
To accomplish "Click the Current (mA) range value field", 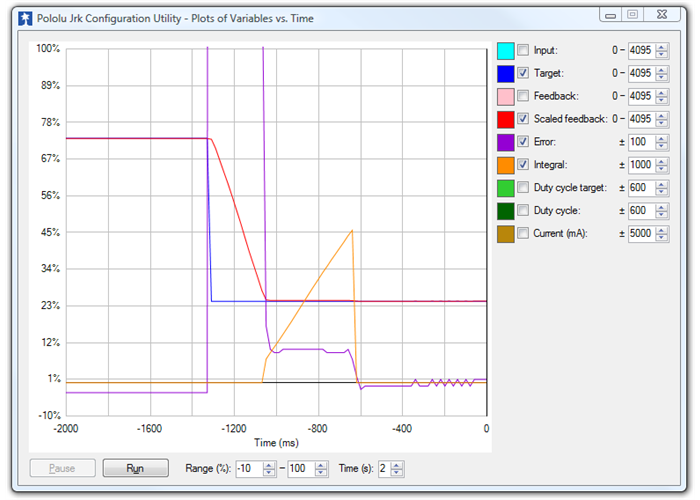I will [640, 234].
